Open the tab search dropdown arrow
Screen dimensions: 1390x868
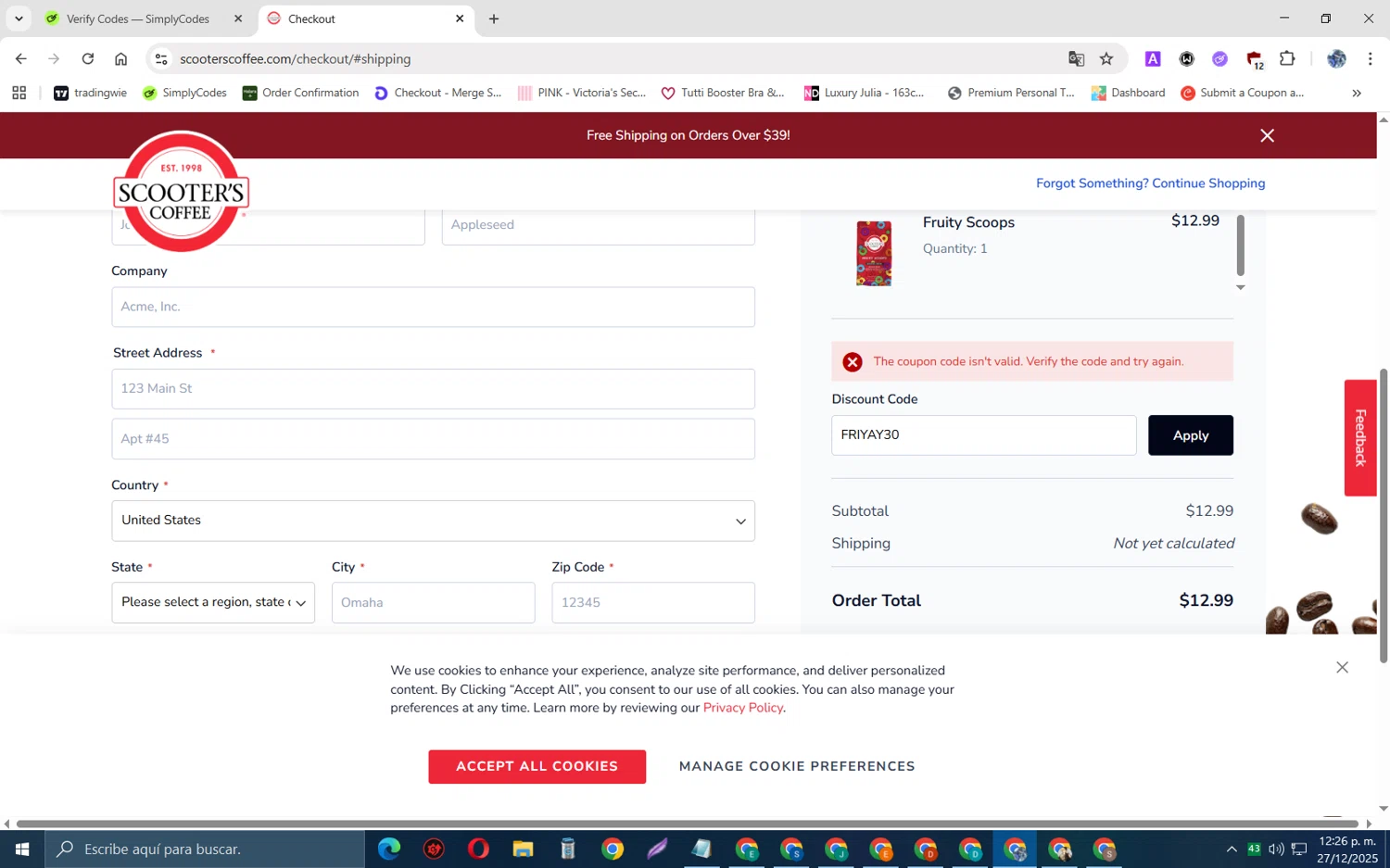pyautogui.click(x=19, y=19)
